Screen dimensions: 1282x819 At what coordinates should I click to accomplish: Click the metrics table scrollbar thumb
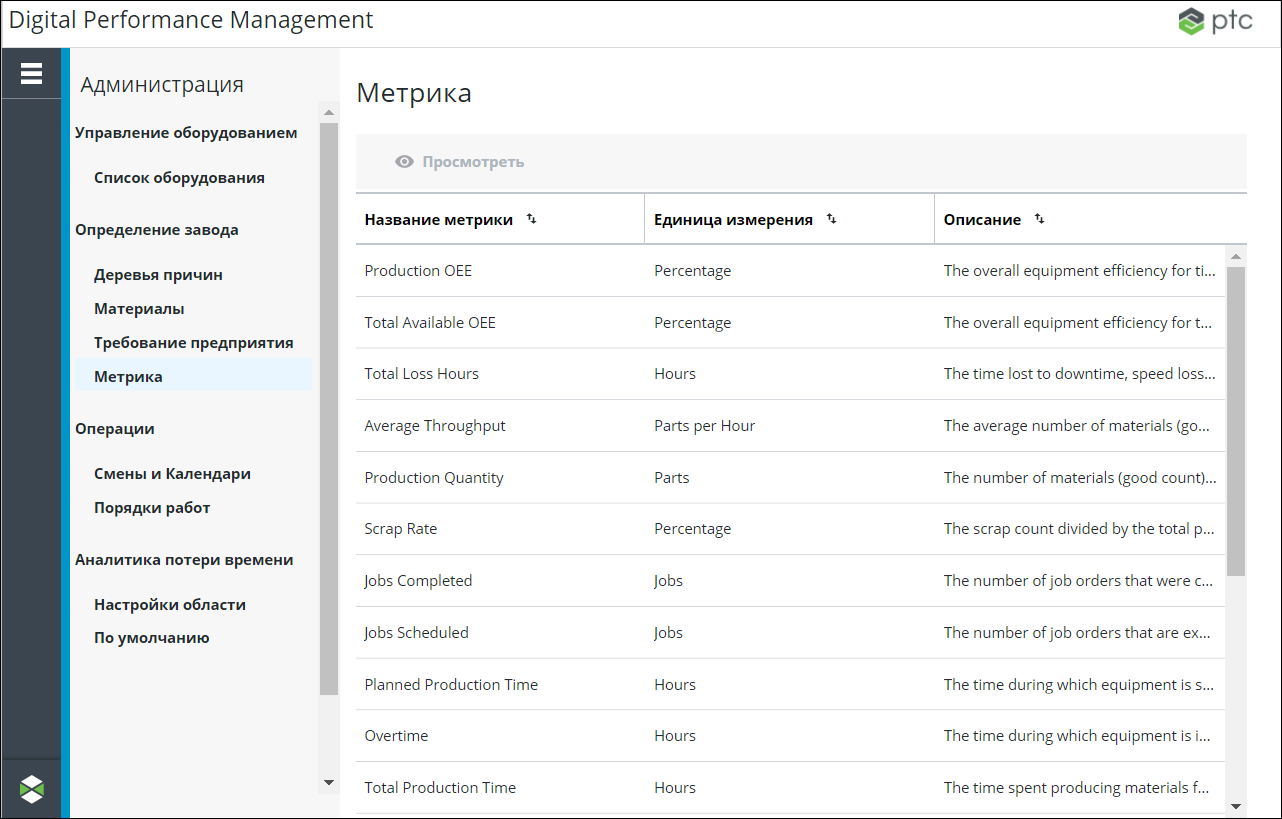(x=1236, y=421)
